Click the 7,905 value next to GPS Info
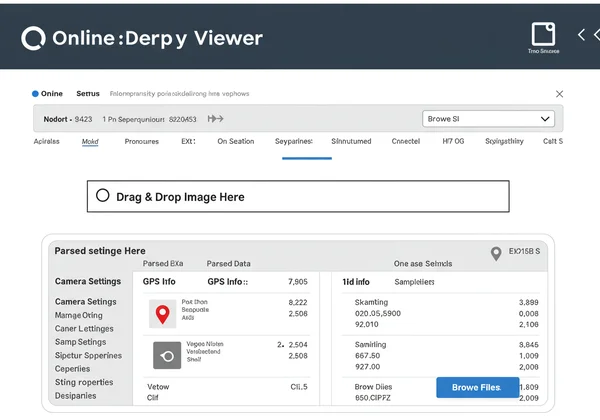 click(298, 282)
